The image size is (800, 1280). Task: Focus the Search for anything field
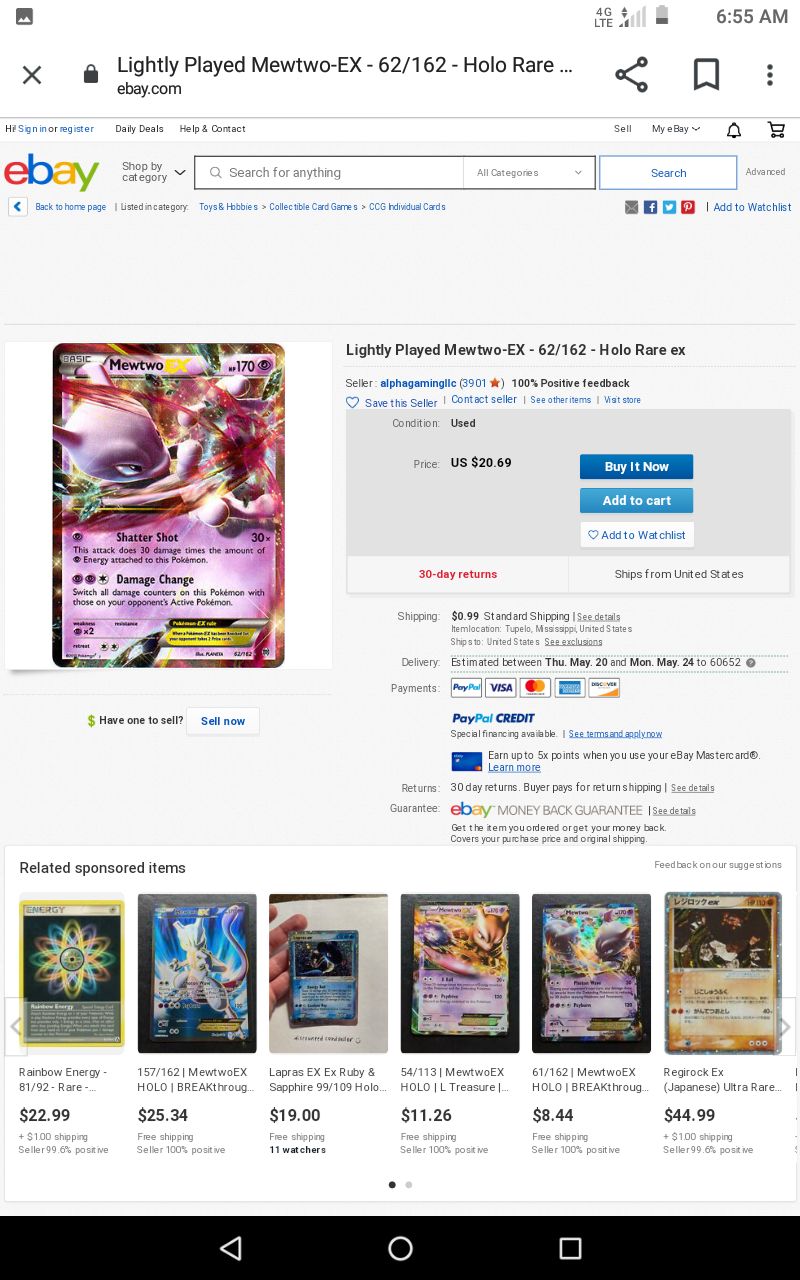click(x=329, y=172)
